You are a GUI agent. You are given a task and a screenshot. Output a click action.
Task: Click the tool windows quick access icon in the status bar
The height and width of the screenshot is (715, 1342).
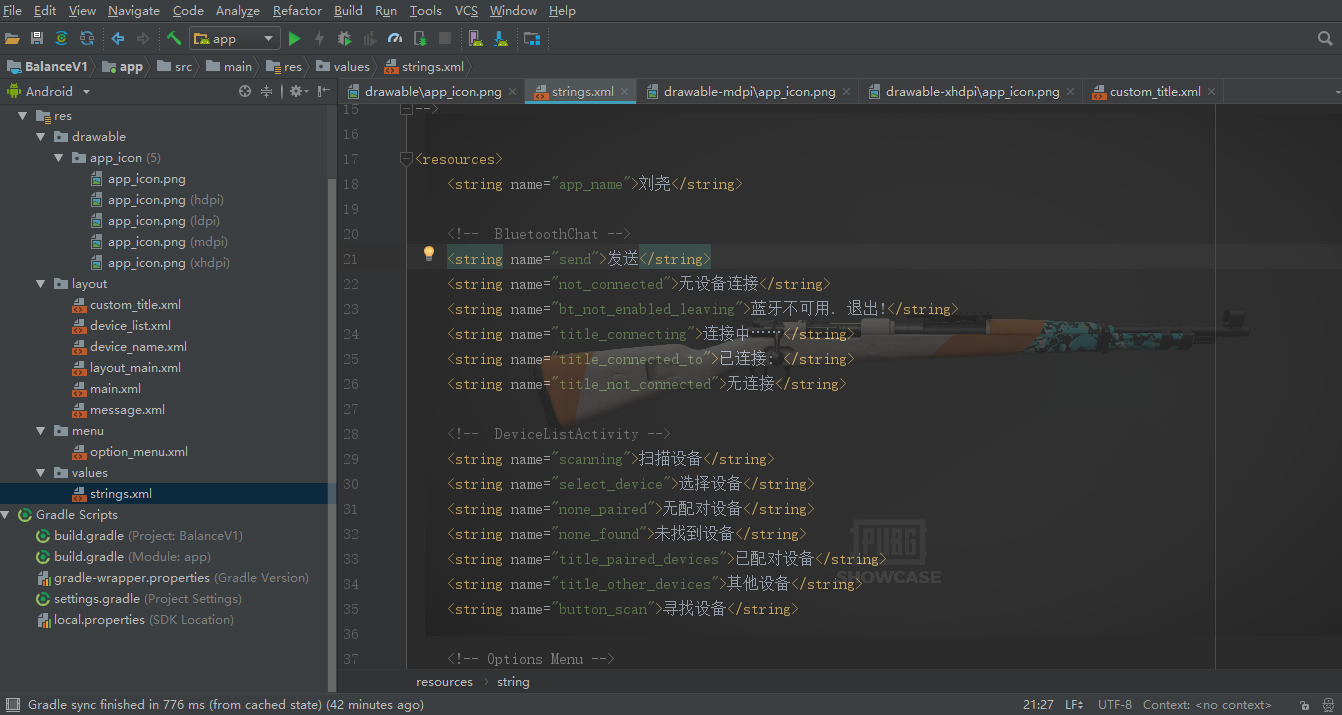click(12, 705)
